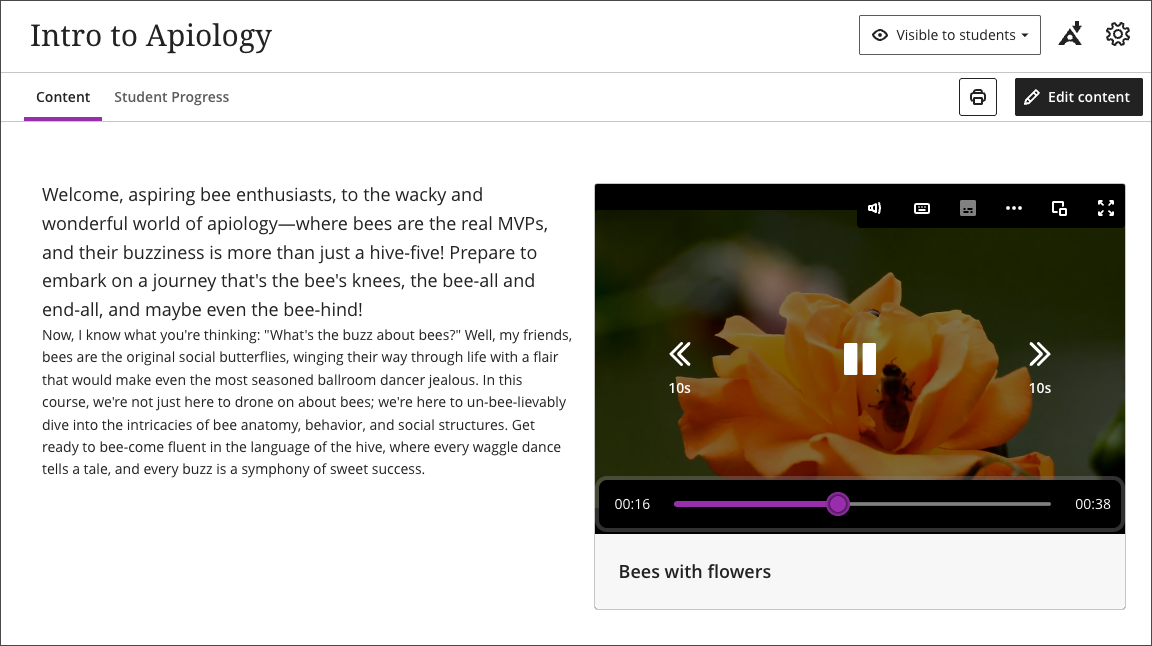Screen dimensions: 1152x646
Task: Click the 00:16 elapsed time label
Action: coord(632,504)
